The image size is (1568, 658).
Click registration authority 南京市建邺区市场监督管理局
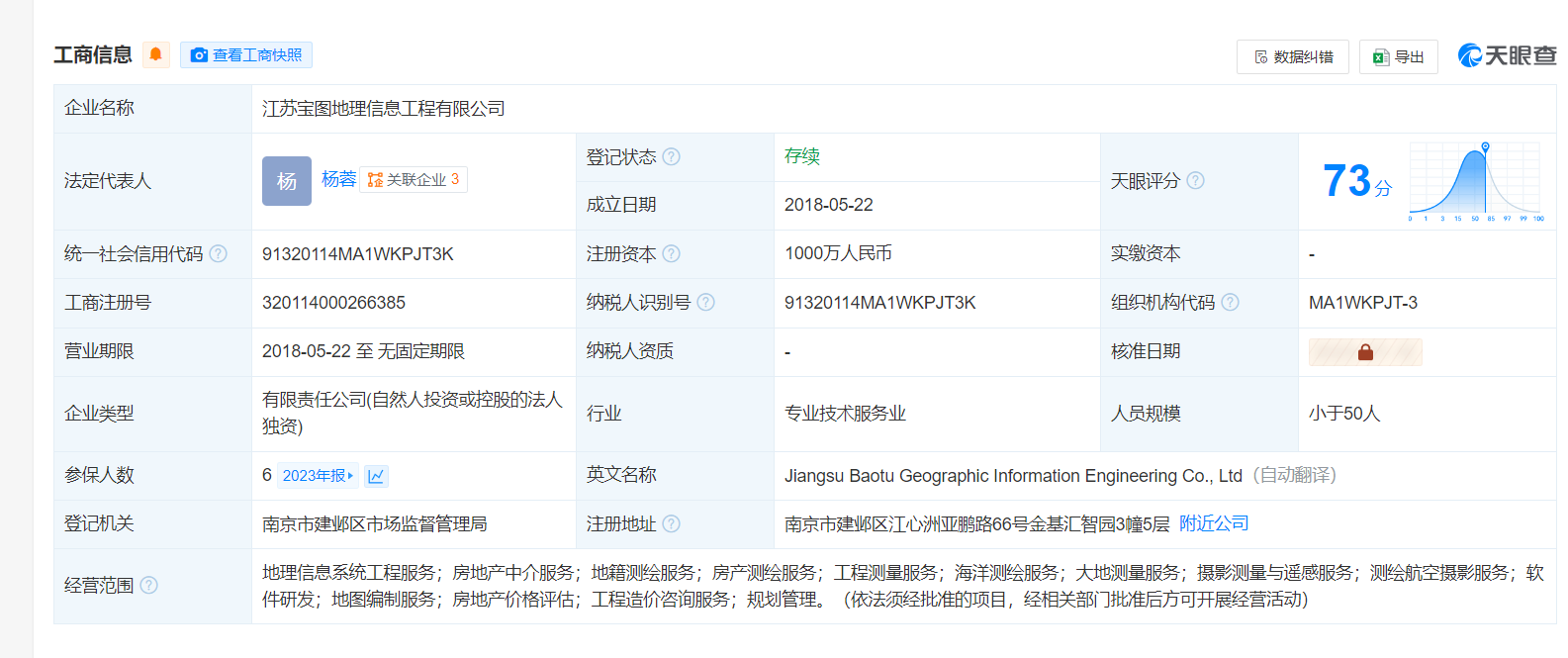pyautogui.click(x=375, y=523)
